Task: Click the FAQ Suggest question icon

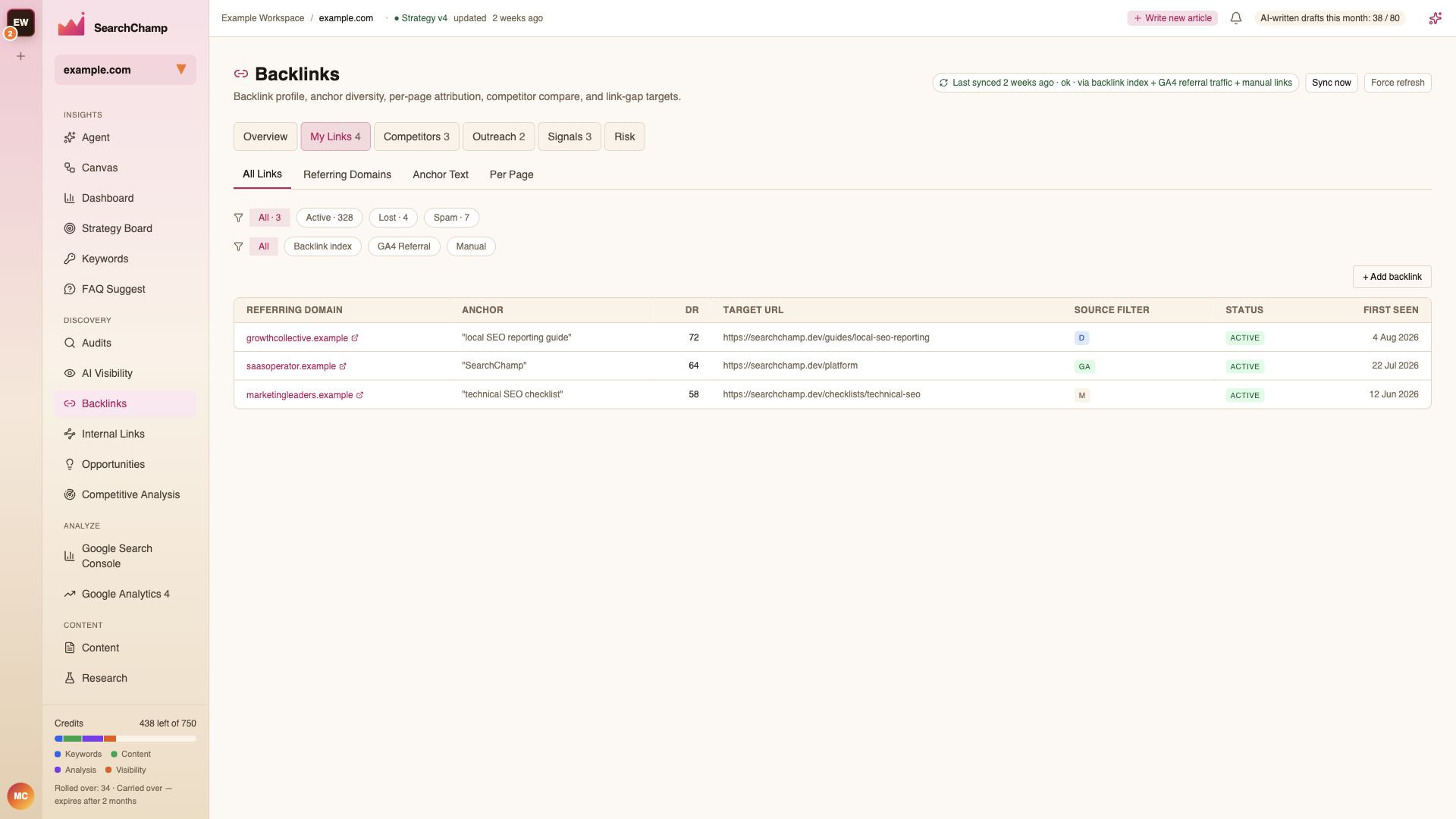Action: (x=70, y=289)
